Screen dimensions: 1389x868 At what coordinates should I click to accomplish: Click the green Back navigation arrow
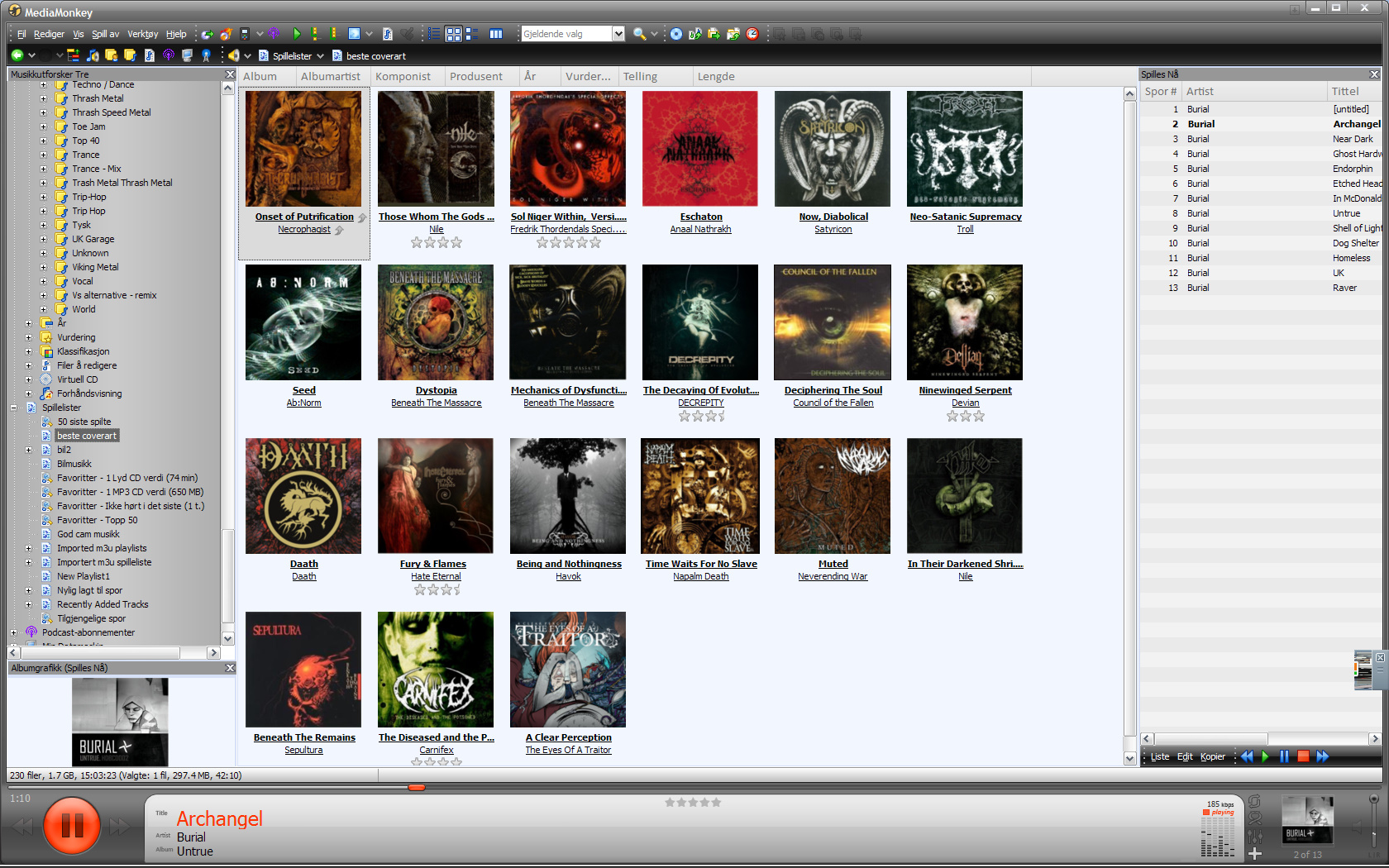17,55
